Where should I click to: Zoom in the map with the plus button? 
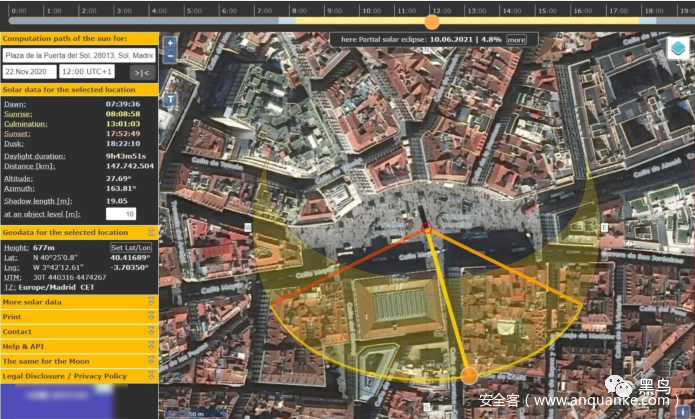click(x=170, y=43)
